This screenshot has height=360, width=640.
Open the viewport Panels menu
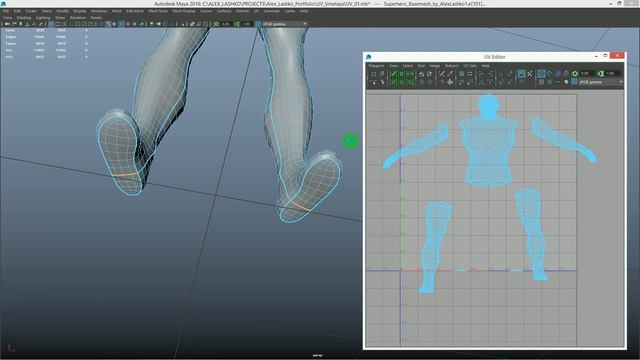(x=96, y=18)
